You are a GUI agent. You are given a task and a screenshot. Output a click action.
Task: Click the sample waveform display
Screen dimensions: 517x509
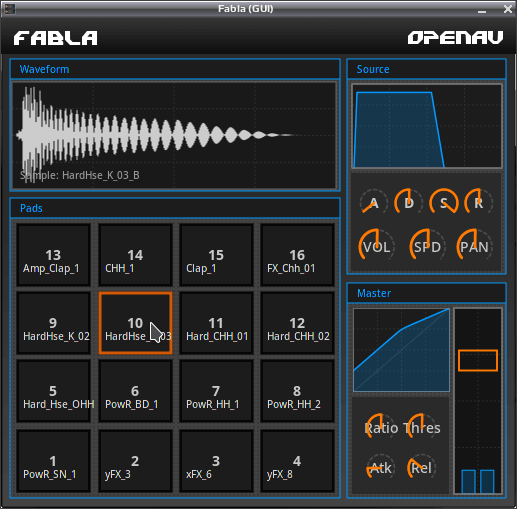click(x=174, y=135)
